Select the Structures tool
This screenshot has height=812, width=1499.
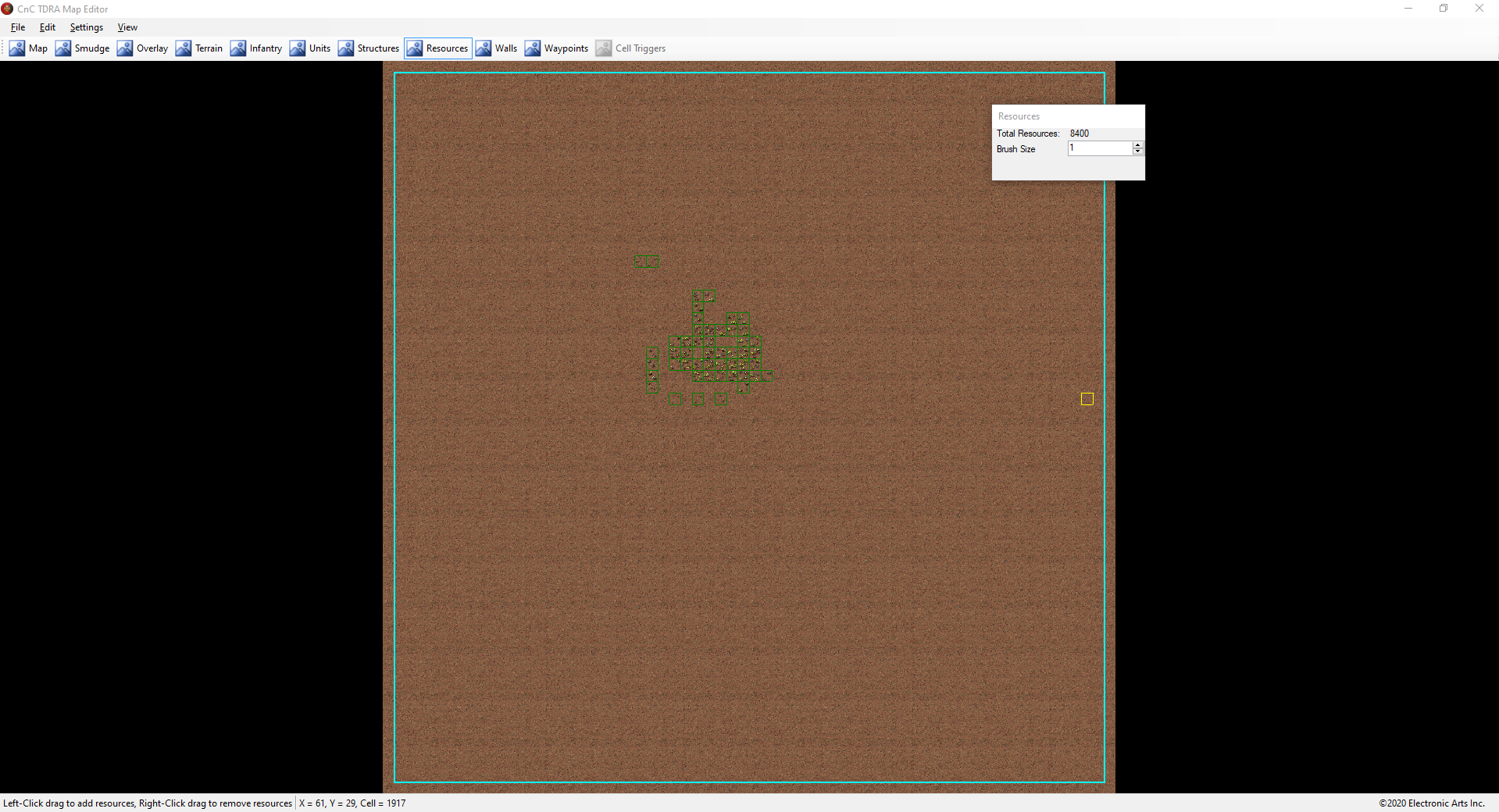pyautogui.click(x=369, y=48)
